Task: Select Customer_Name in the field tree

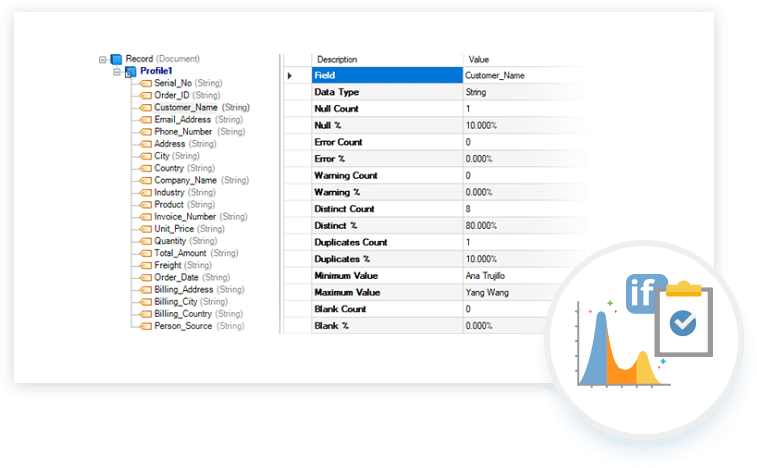Action: coord(186,107)
